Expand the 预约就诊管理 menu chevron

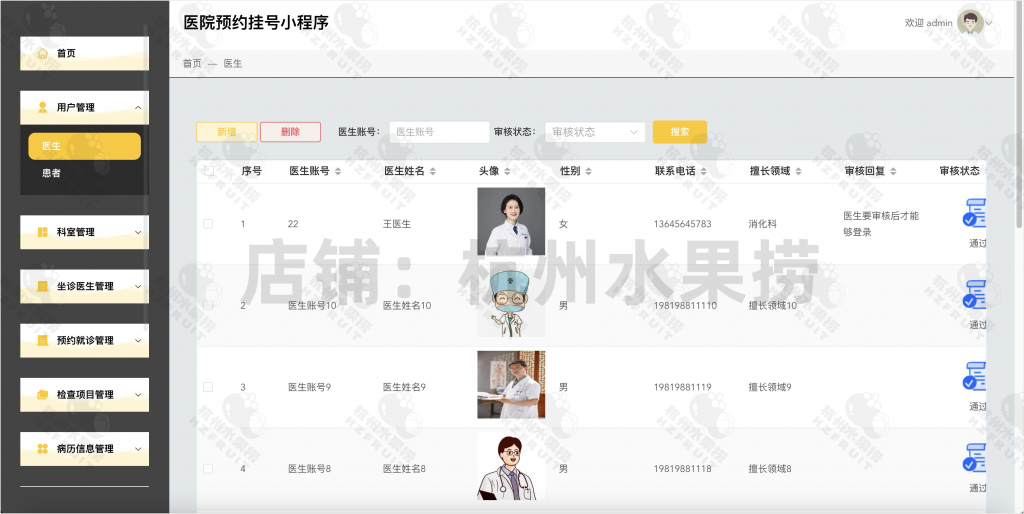pos(138,340)
